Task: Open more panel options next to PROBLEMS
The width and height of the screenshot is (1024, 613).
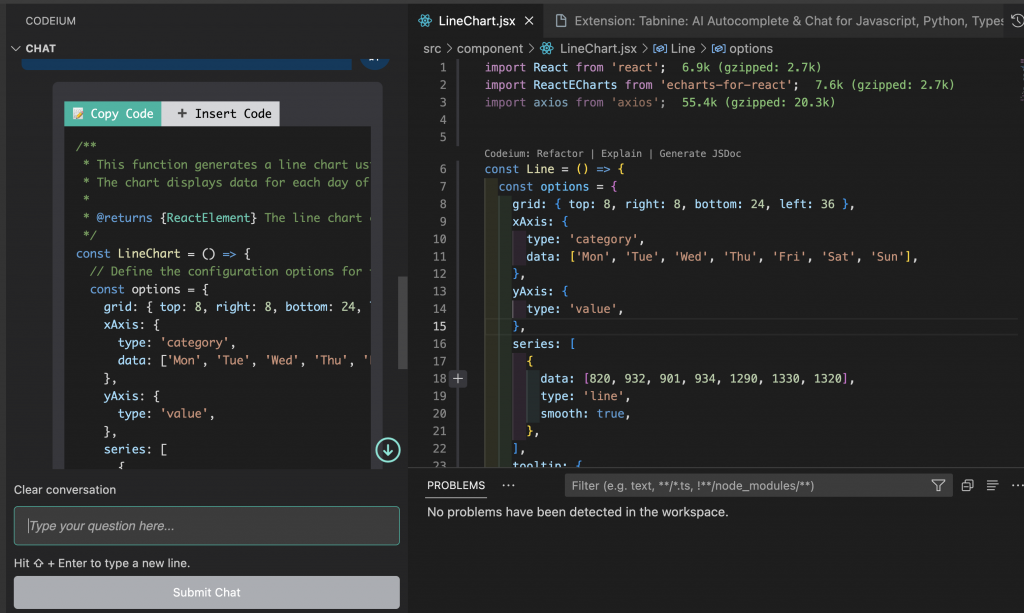Action: click(509, 485)
